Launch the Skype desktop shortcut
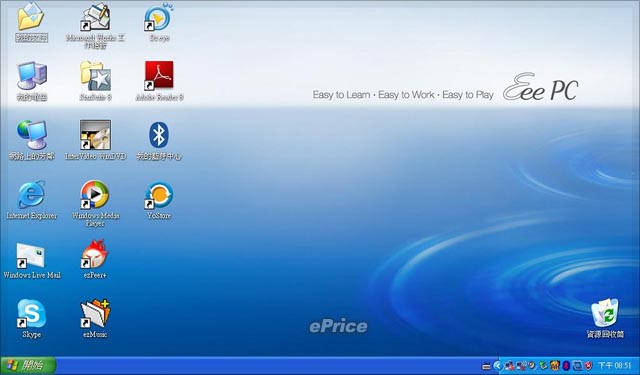 tap(31, 313)
